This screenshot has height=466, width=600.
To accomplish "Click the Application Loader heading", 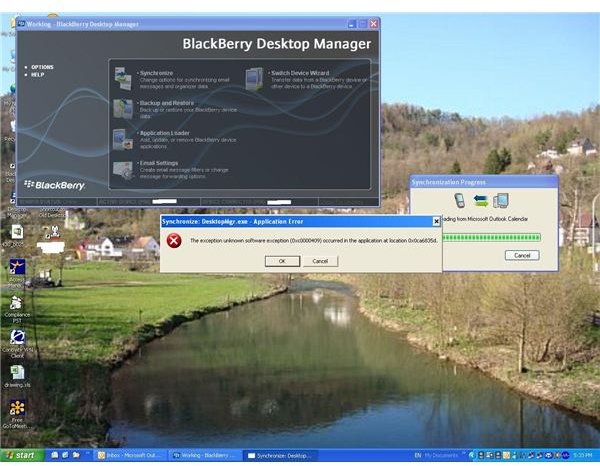I will [165, 133].
